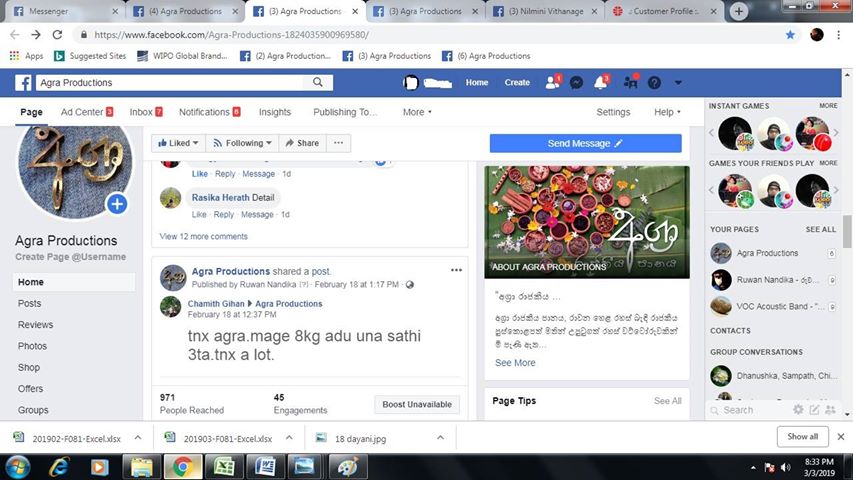Image resolution: width=853 pixels, height=480 pixels.
Task: Click the chat settings gear icon
Action: point(798,409)
